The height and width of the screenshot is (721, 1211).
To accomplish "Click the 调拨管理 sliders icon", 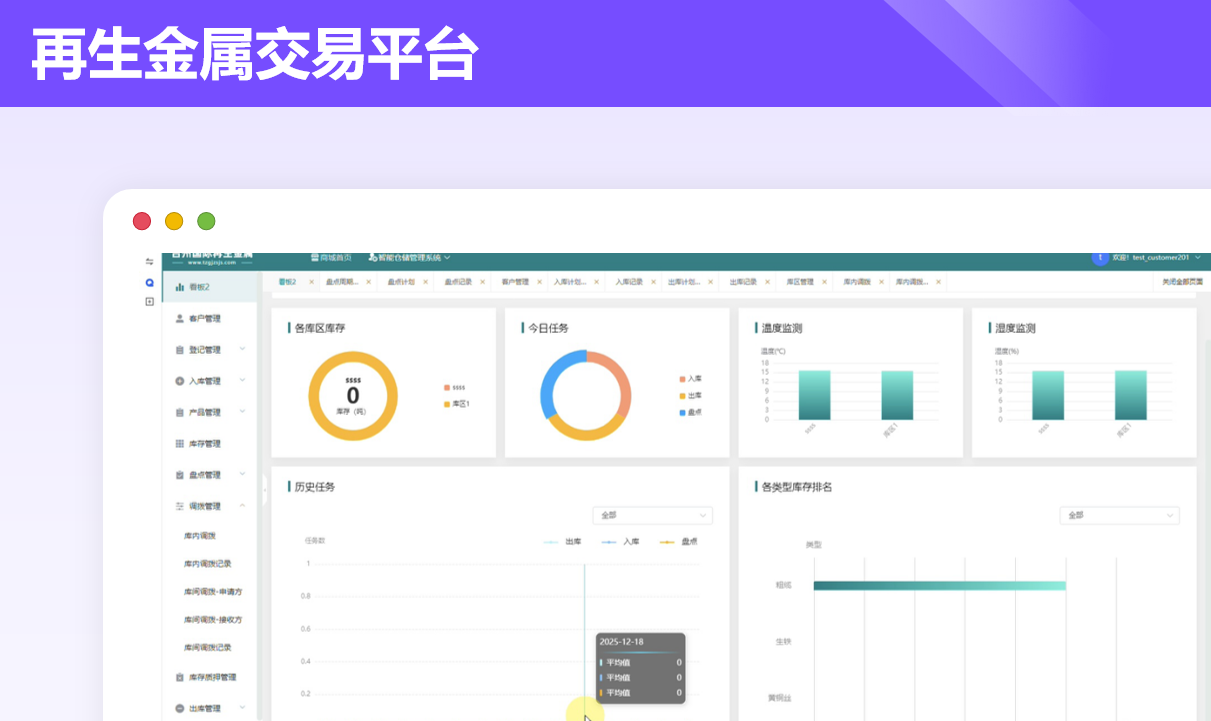I will click(180, 506).
